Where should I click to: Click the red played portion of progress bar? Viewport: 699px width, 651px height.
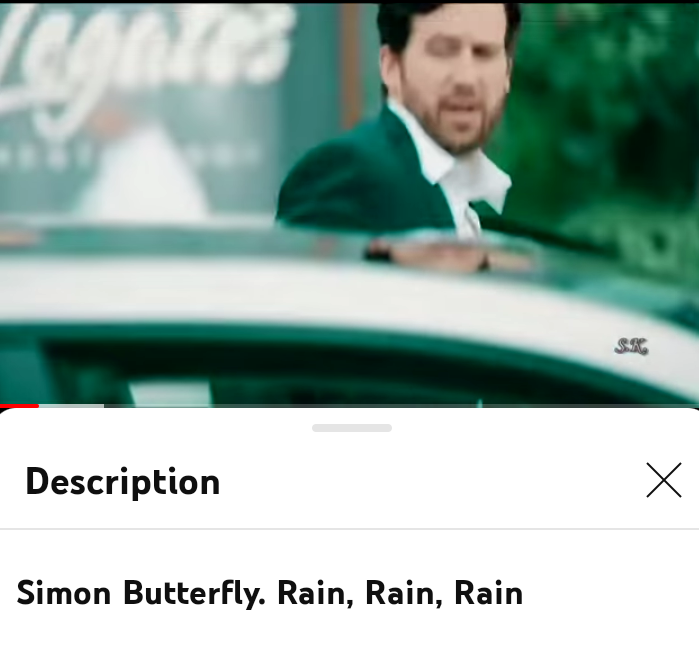[19, 406]
